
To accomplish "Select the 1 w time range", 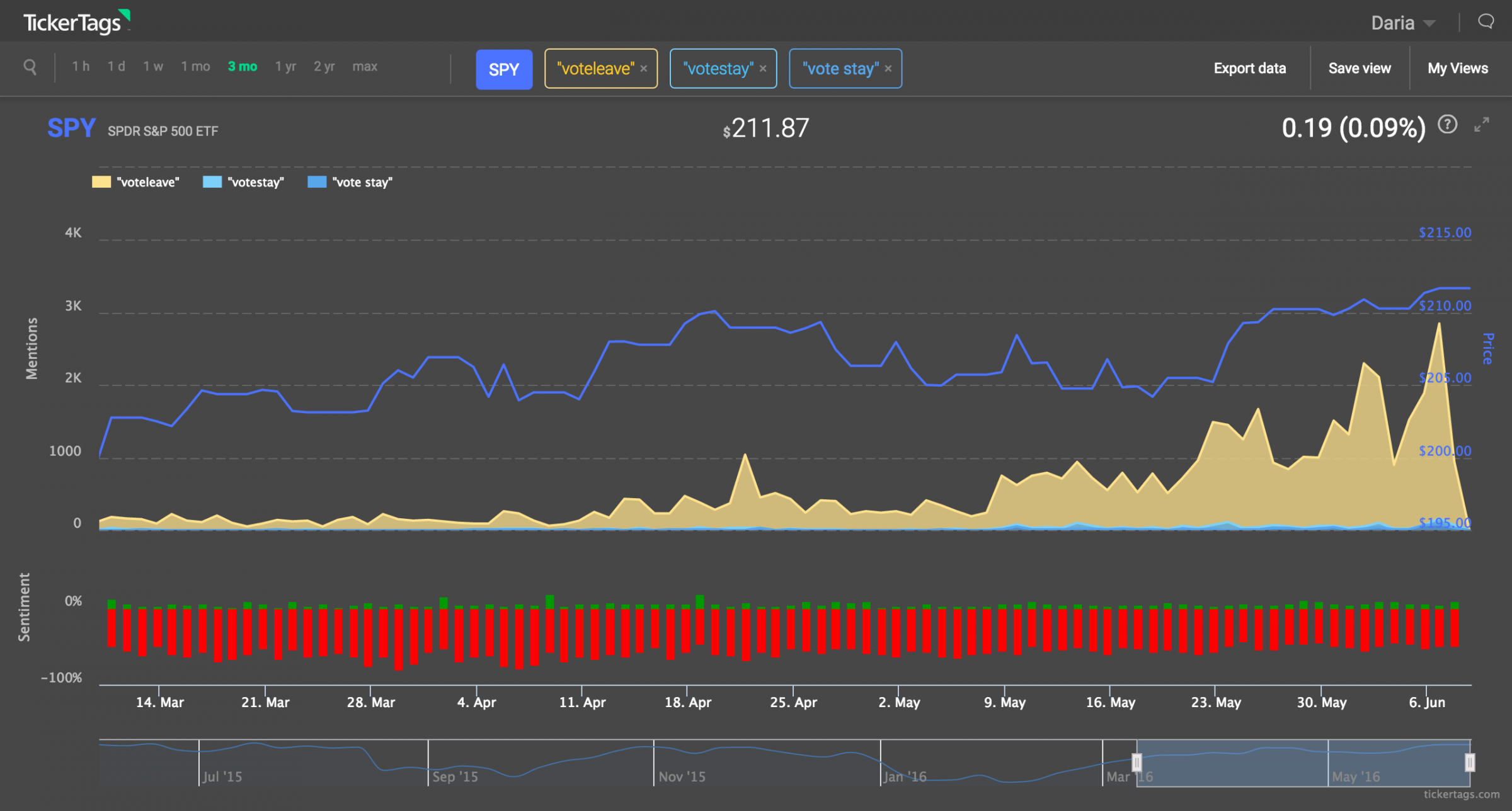I will (153, 67).
